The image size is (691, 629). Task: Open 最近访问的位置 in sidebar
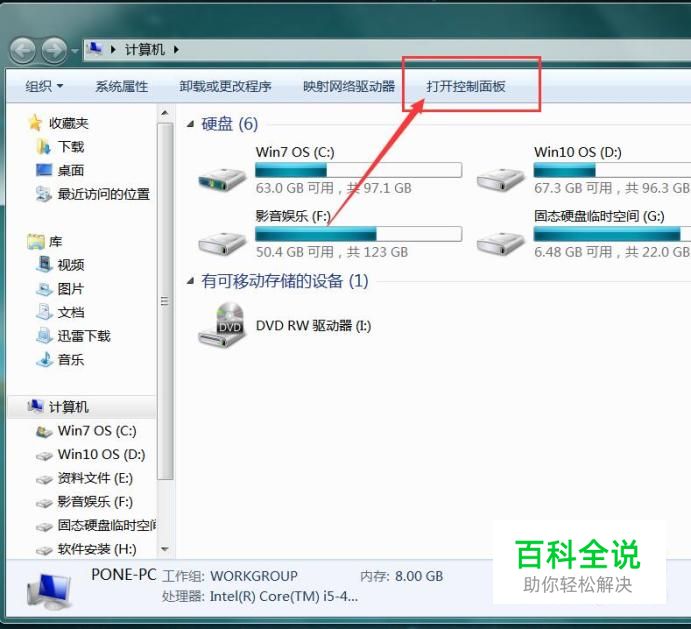[104, 194]
